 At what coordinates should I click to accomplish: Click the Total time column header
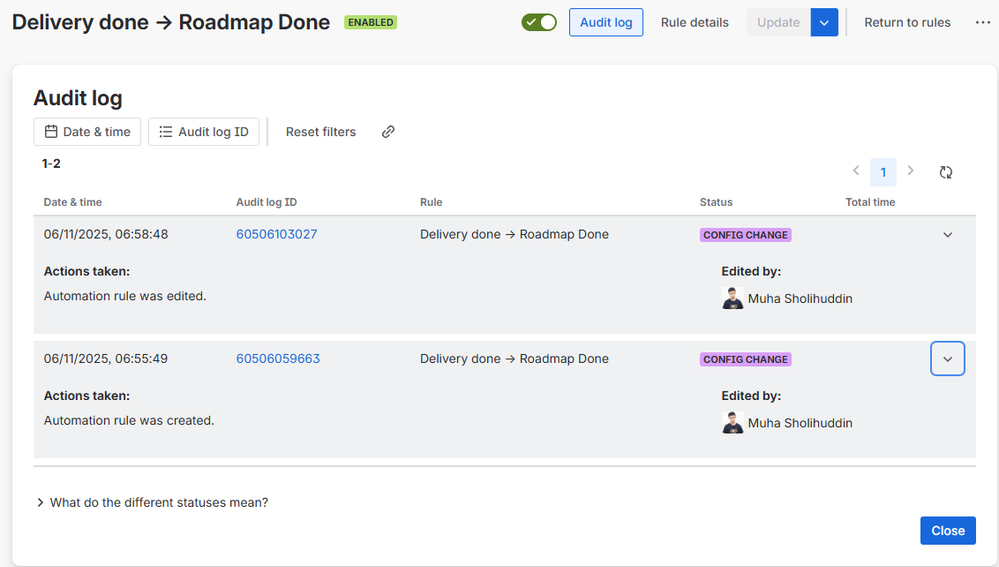pos(870,202)
